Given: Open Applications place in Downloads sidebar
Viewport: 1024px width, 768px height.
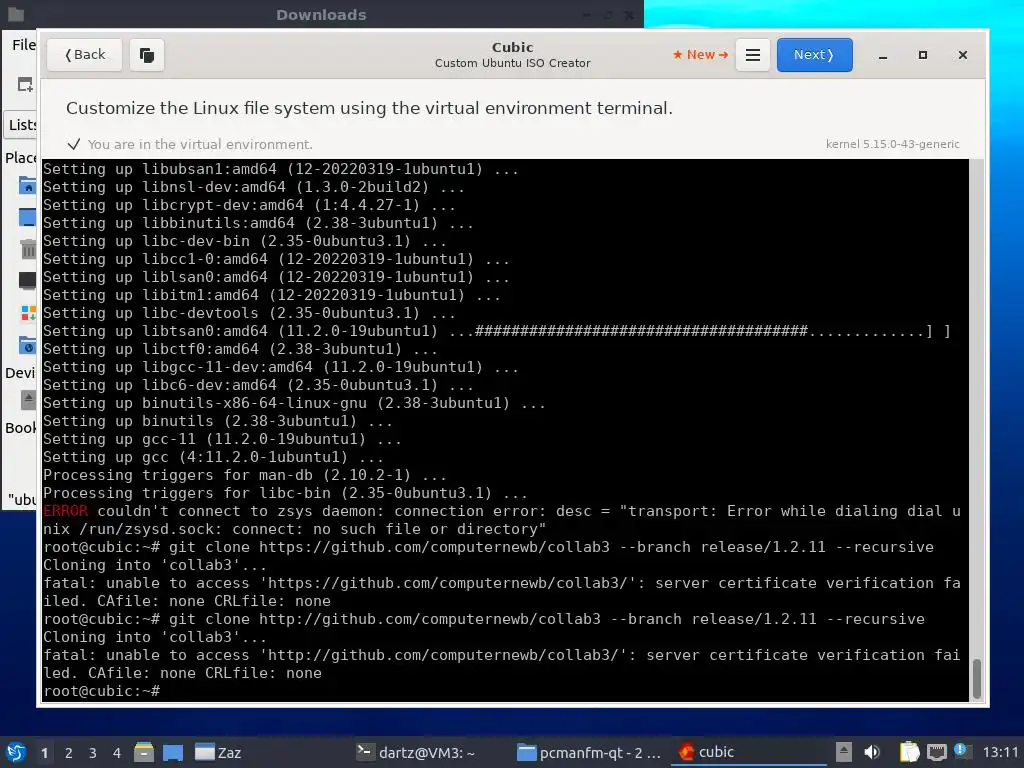Looking at the screenshot, I should point(28,313).
